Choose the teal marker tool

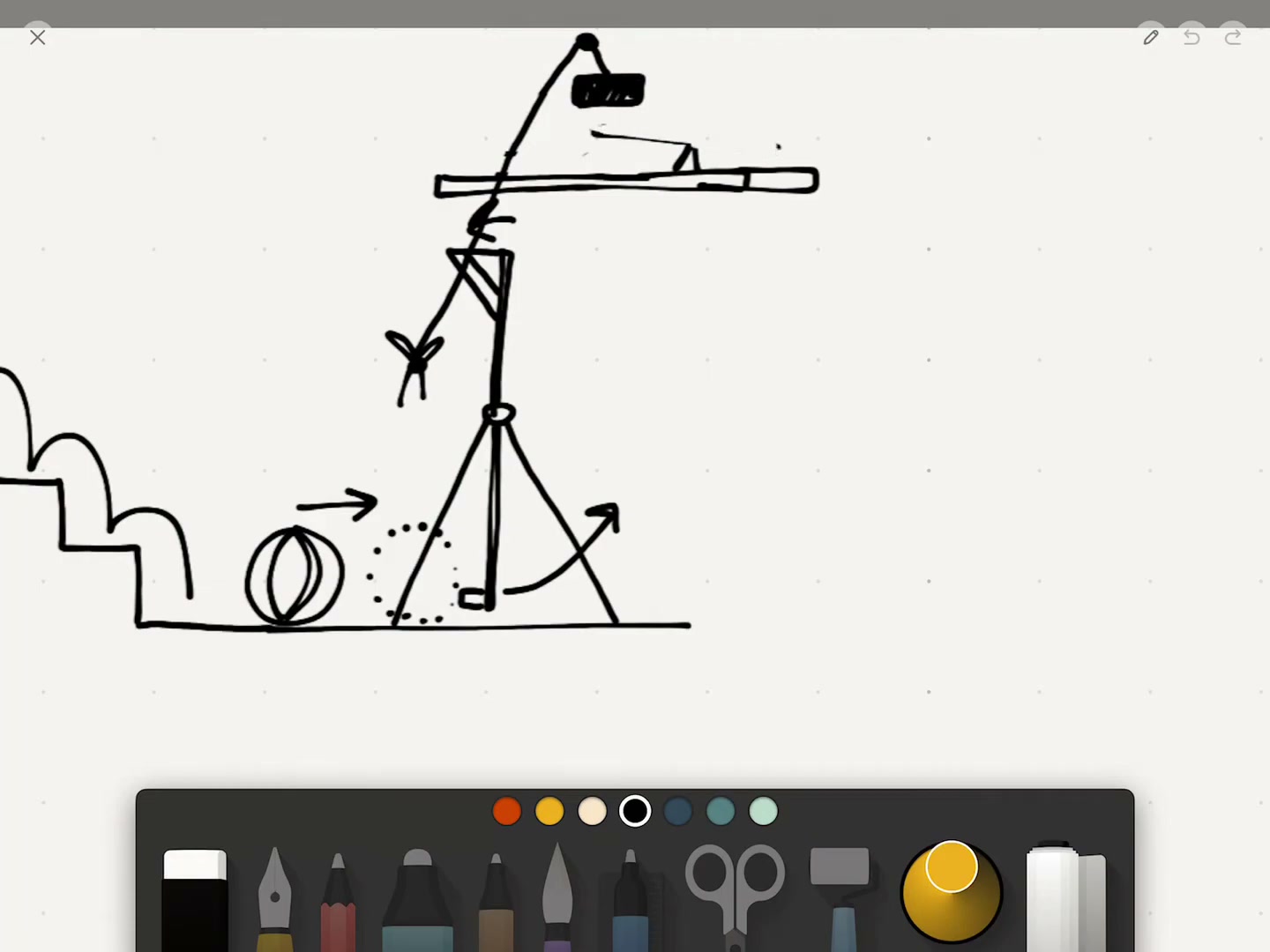coord(417,900)
